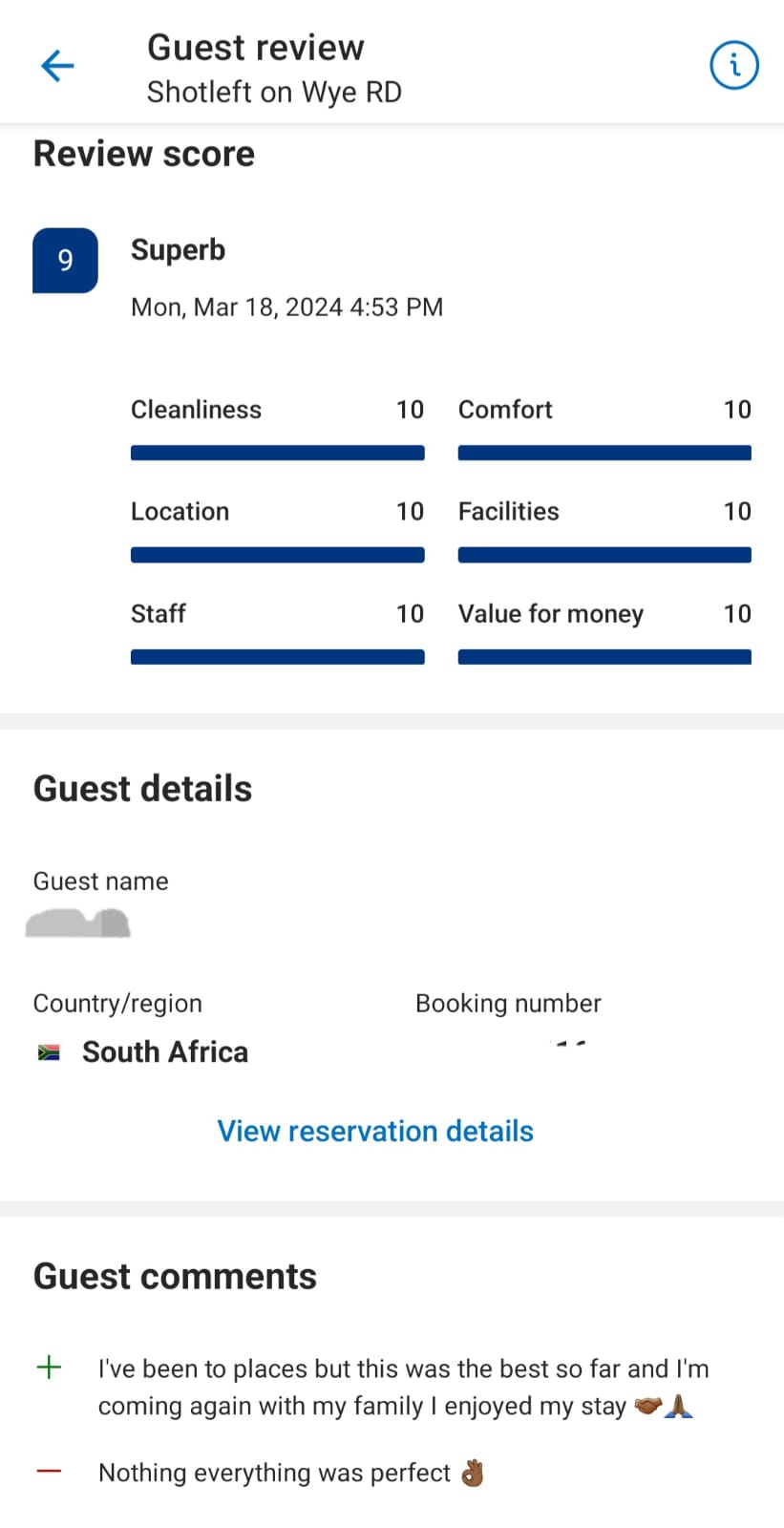Viewport: 784px width, 1528px height.
Task: Tap the positive guest comment text
Action: [403, 1387]
